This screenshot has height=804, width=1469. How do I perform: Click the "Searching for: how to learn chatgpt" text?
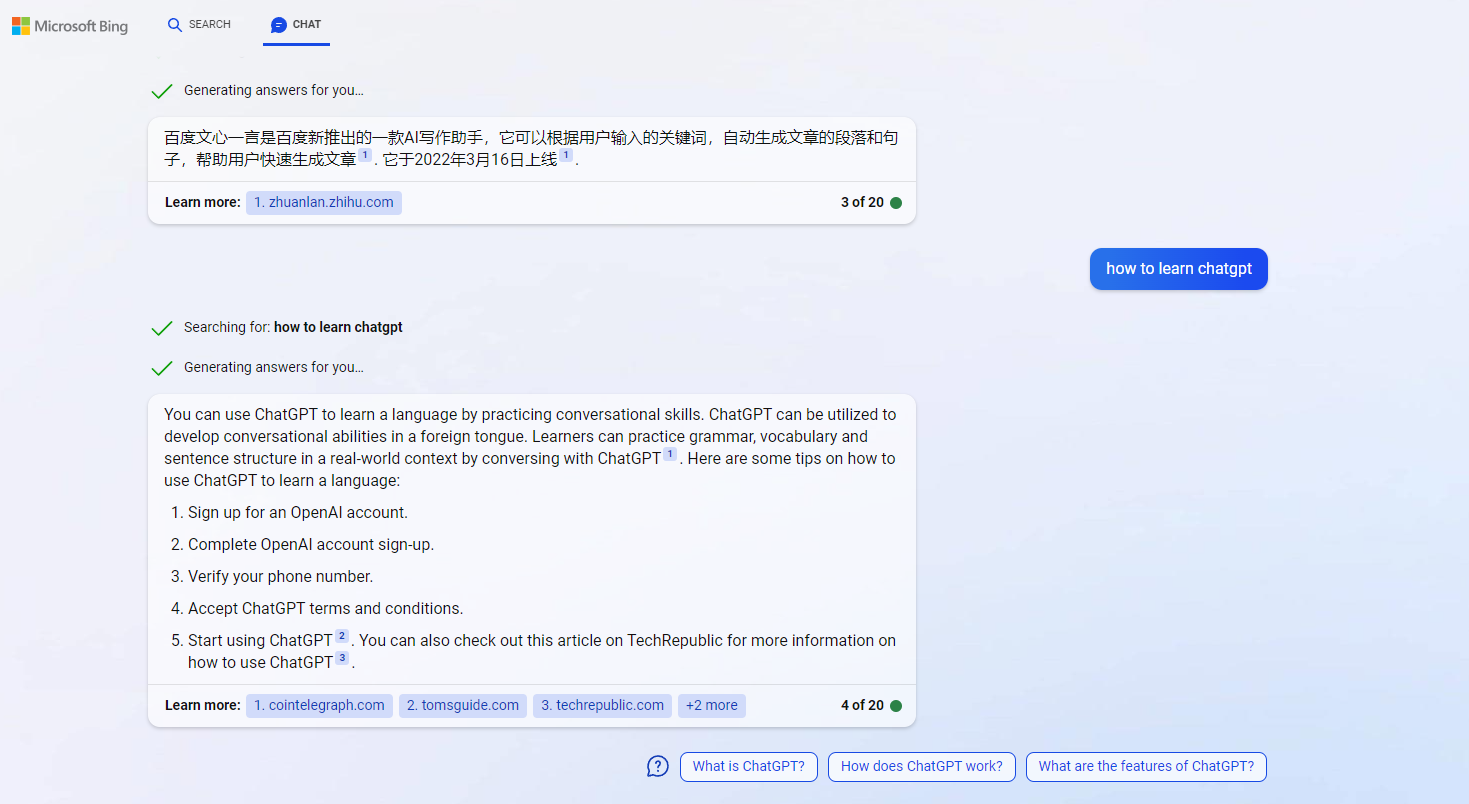[x=293, y=327]
